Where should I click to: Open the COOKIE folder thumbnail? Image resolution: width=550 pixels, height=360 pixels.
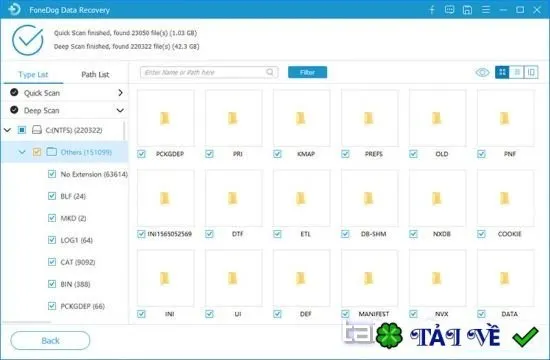[x=505, y=198]
